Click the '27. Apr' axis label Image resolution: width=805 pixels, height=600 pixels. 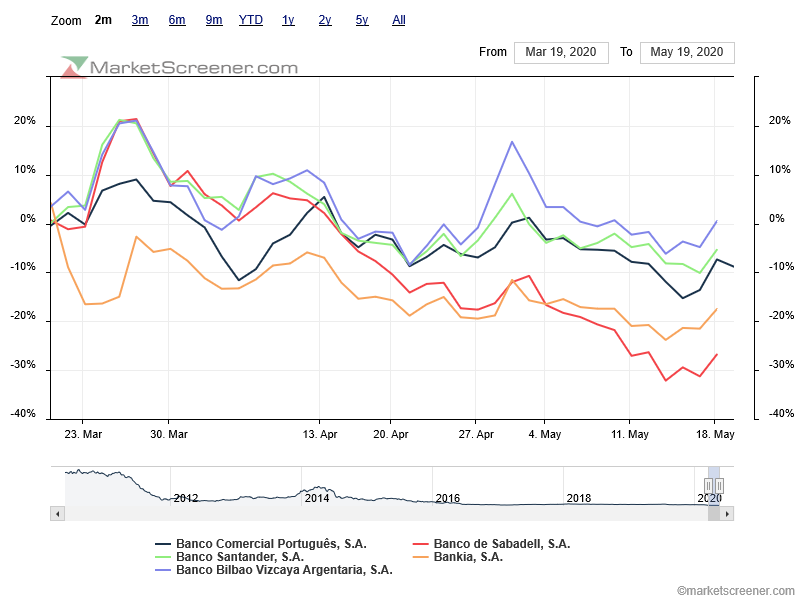476,434
